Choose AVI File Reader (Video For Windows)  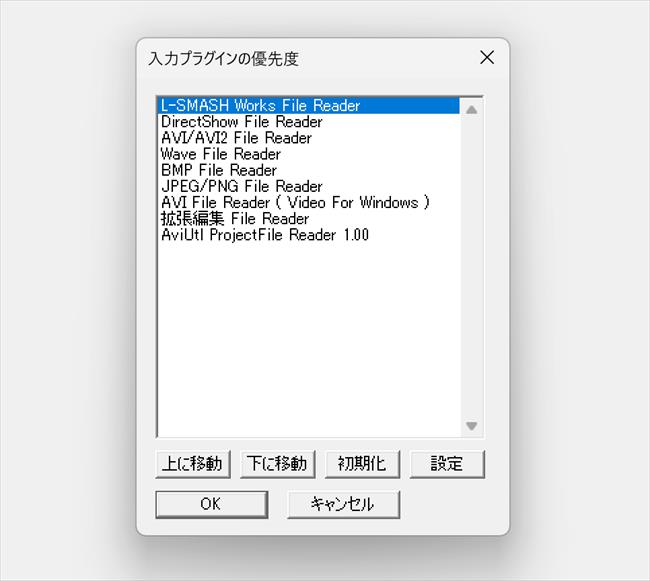click(295, 202)
